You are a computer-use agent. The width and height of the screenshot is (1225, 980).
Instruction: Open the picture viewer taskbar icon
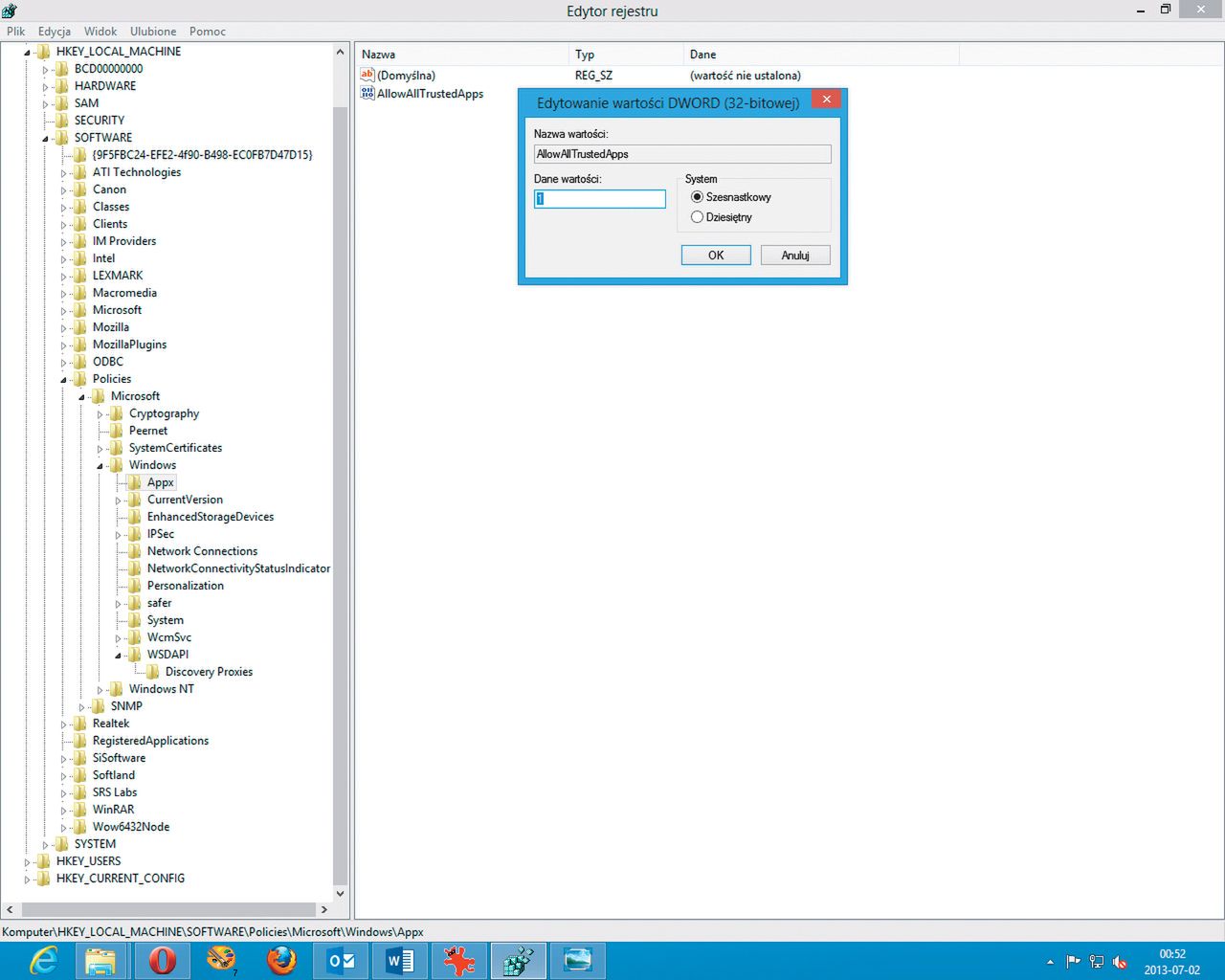[578, 960]
